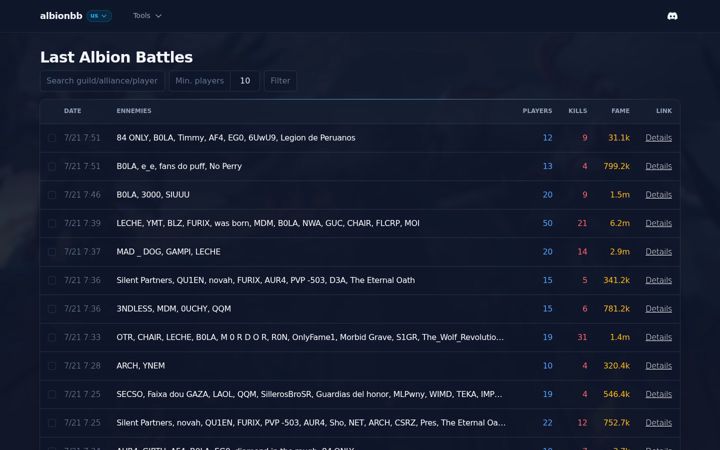Image resolution: width=720 pixels, height=450 pixels.
Task: Tick checkbox for MAD _ DOG, GAMPI battle
Action: tap(52, 252)
